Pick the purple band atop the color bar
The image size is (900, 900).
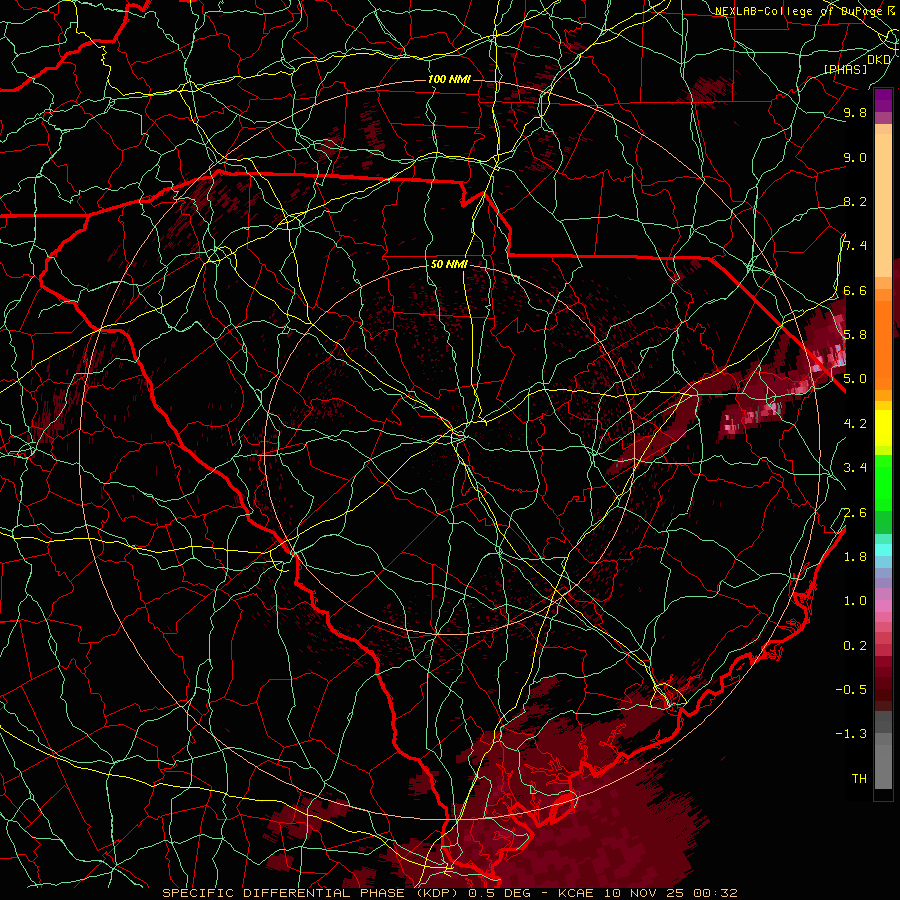point(883,100)
